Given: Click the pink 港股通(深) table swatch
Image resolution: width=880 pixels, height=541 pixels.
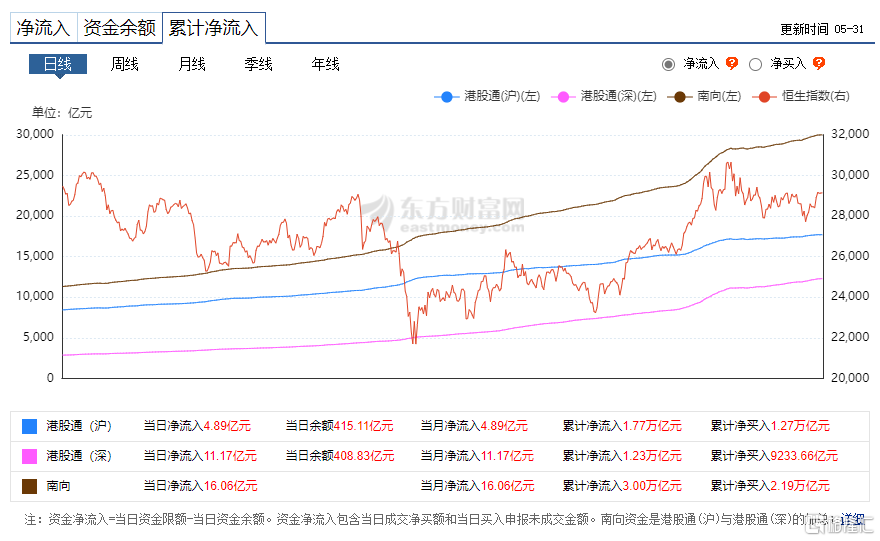Looking at the screenshot, I should pyautogui.click(x=29, y=456).
